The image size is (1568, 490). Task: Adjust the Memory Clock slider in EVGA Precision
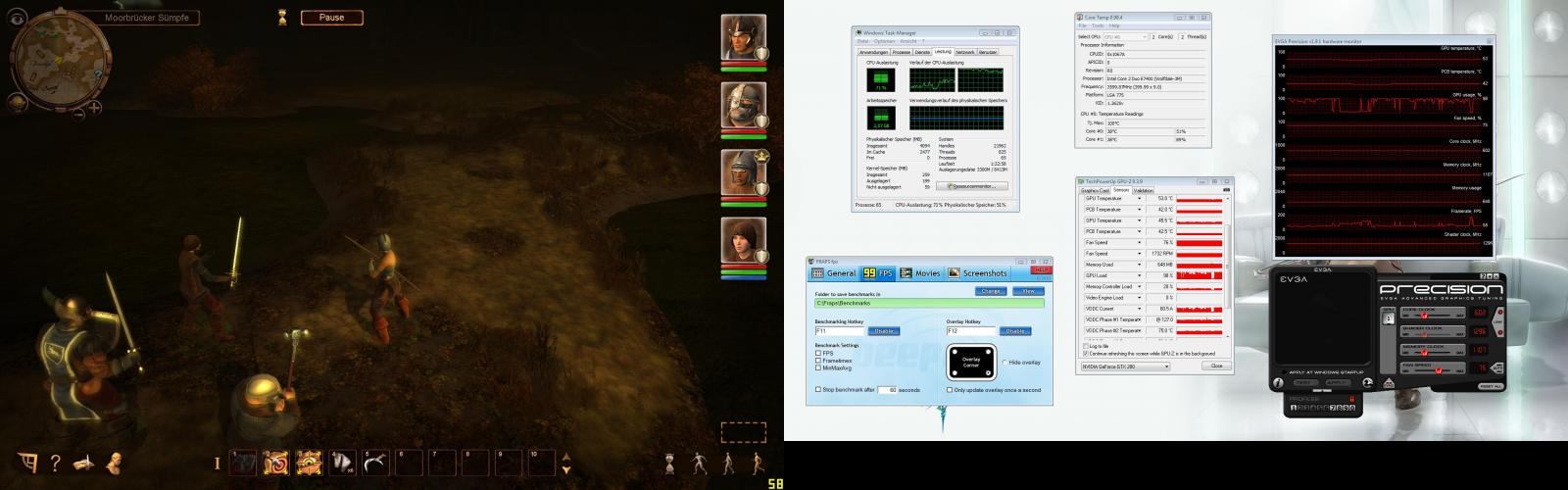pyautogui.click(x=1423, y=352)
